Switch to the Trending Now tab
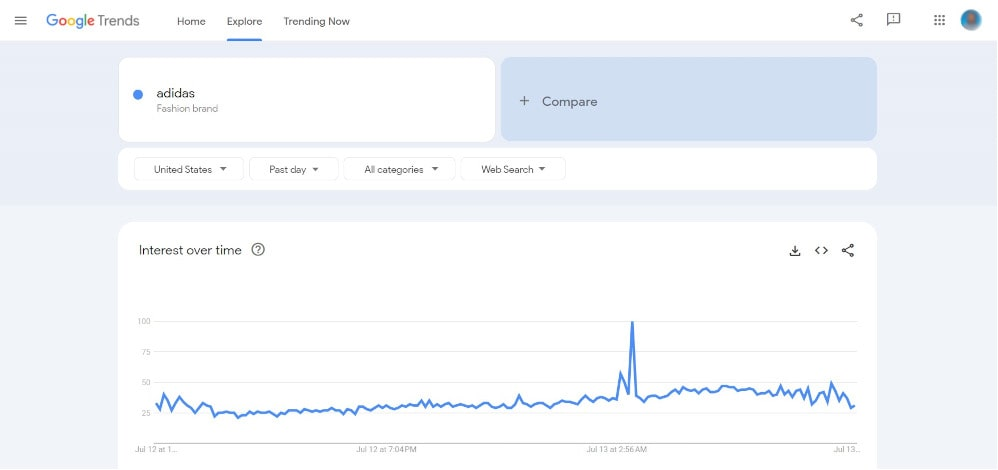Image resolution: width=998 pixels, height=470 pixels. coord(316,21)
